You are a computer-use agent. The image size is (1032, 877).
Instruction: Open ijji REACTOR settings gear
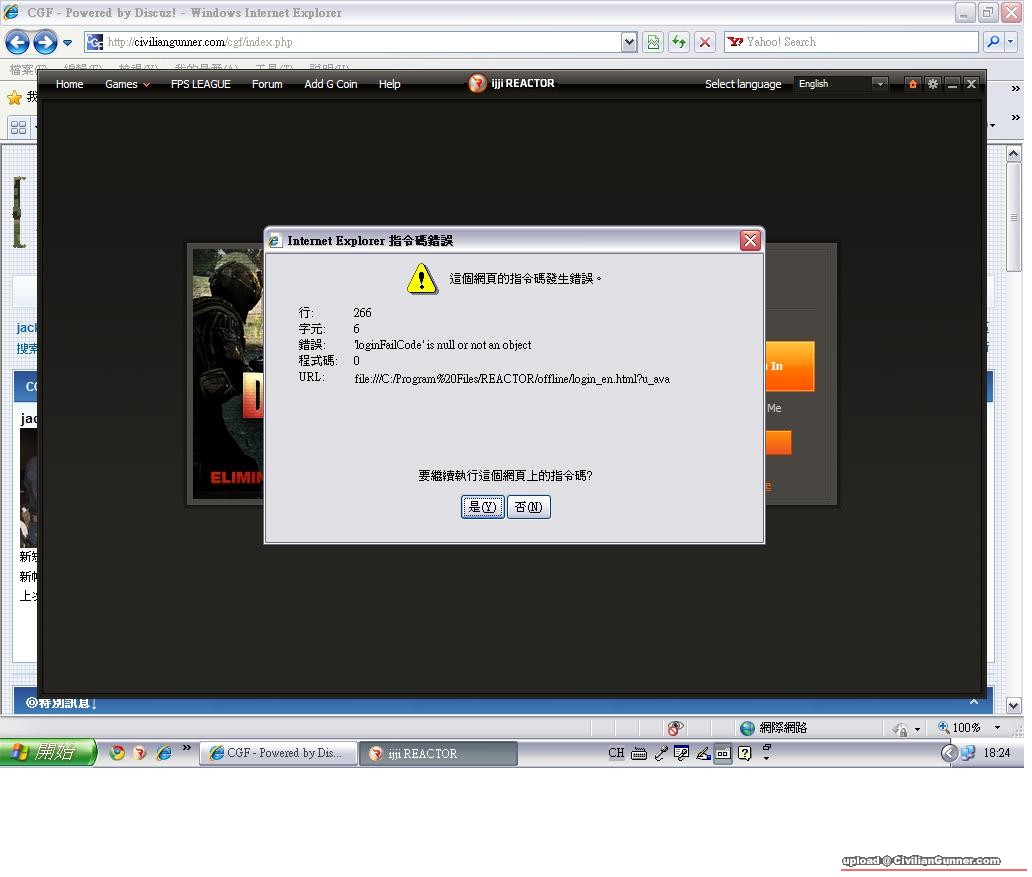[932, 84]
